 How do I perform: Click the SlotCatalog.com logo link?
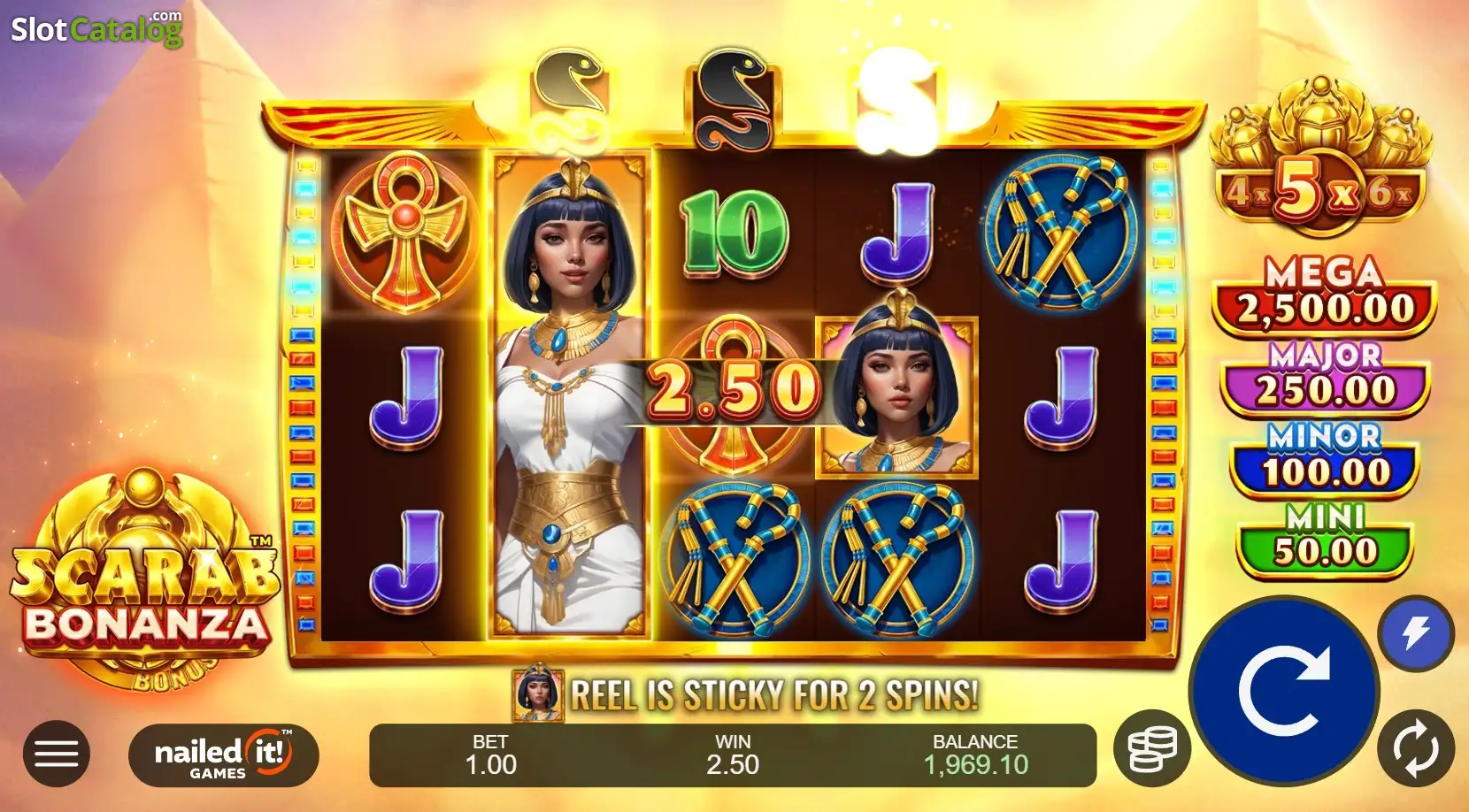tap(96, 28)
